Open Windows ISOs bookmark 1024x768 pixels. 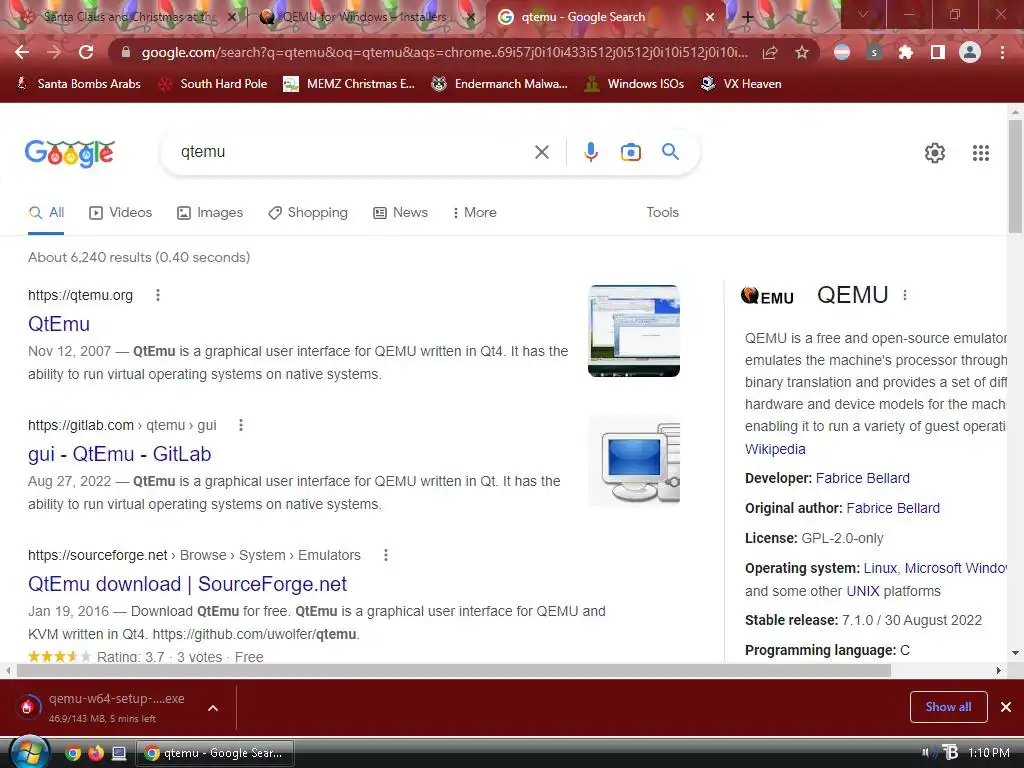click(x=634, y=84)
